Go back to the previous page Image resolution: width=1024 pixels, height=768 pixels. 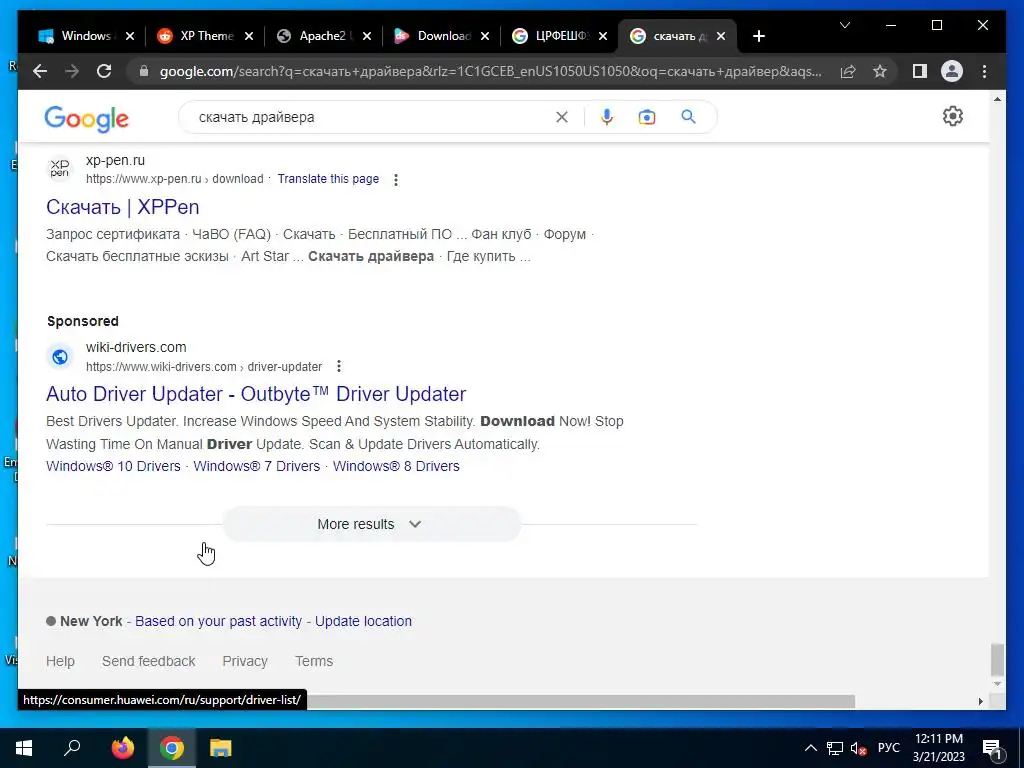(40, 71)
